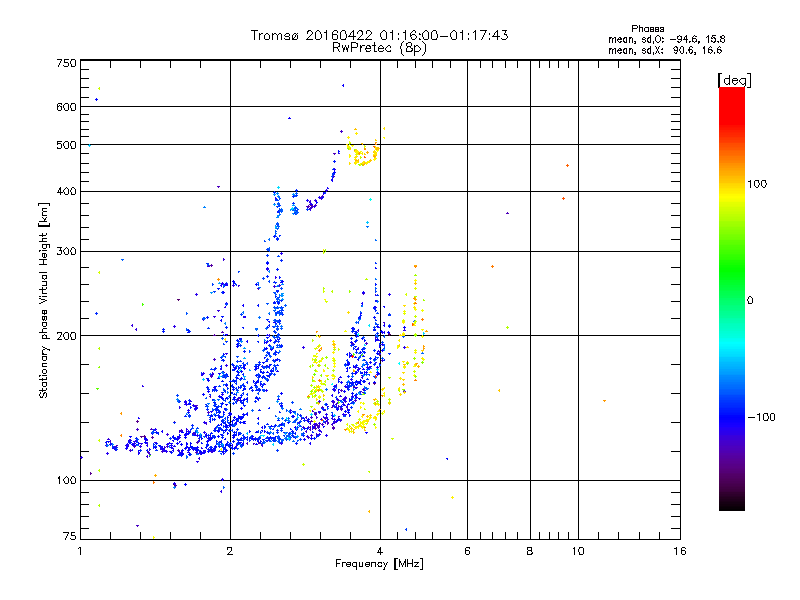Click the "Stationary phase Virtual Height [km]" axis title
This screenshot has height=600, width=800.
44,301
